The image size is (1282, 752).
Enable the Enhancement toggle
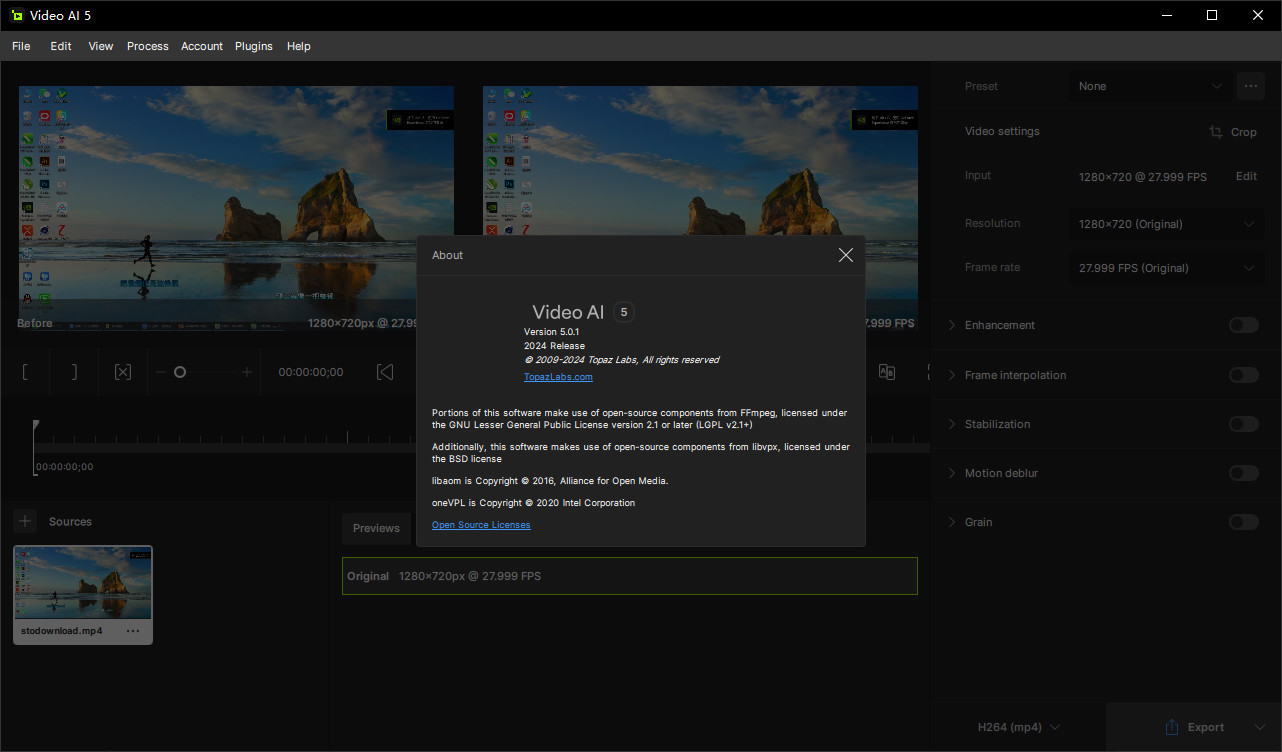pyautogui.click(x=1243, y=325)
